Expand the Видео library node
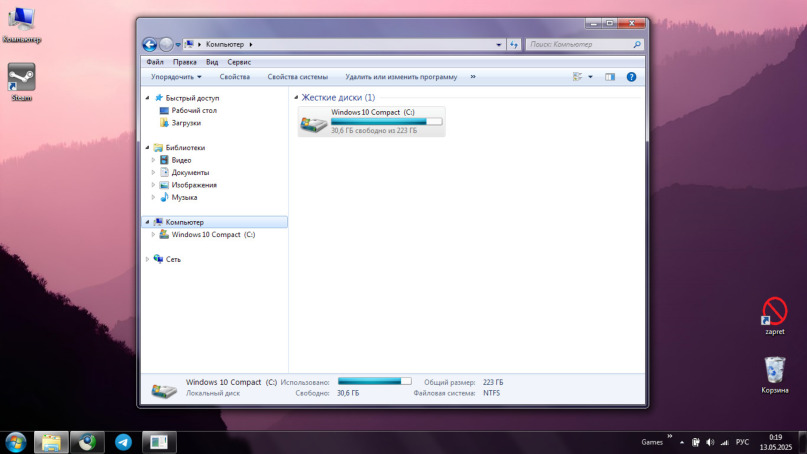Viewport: 807px width, 454px height. coord(153,160)
